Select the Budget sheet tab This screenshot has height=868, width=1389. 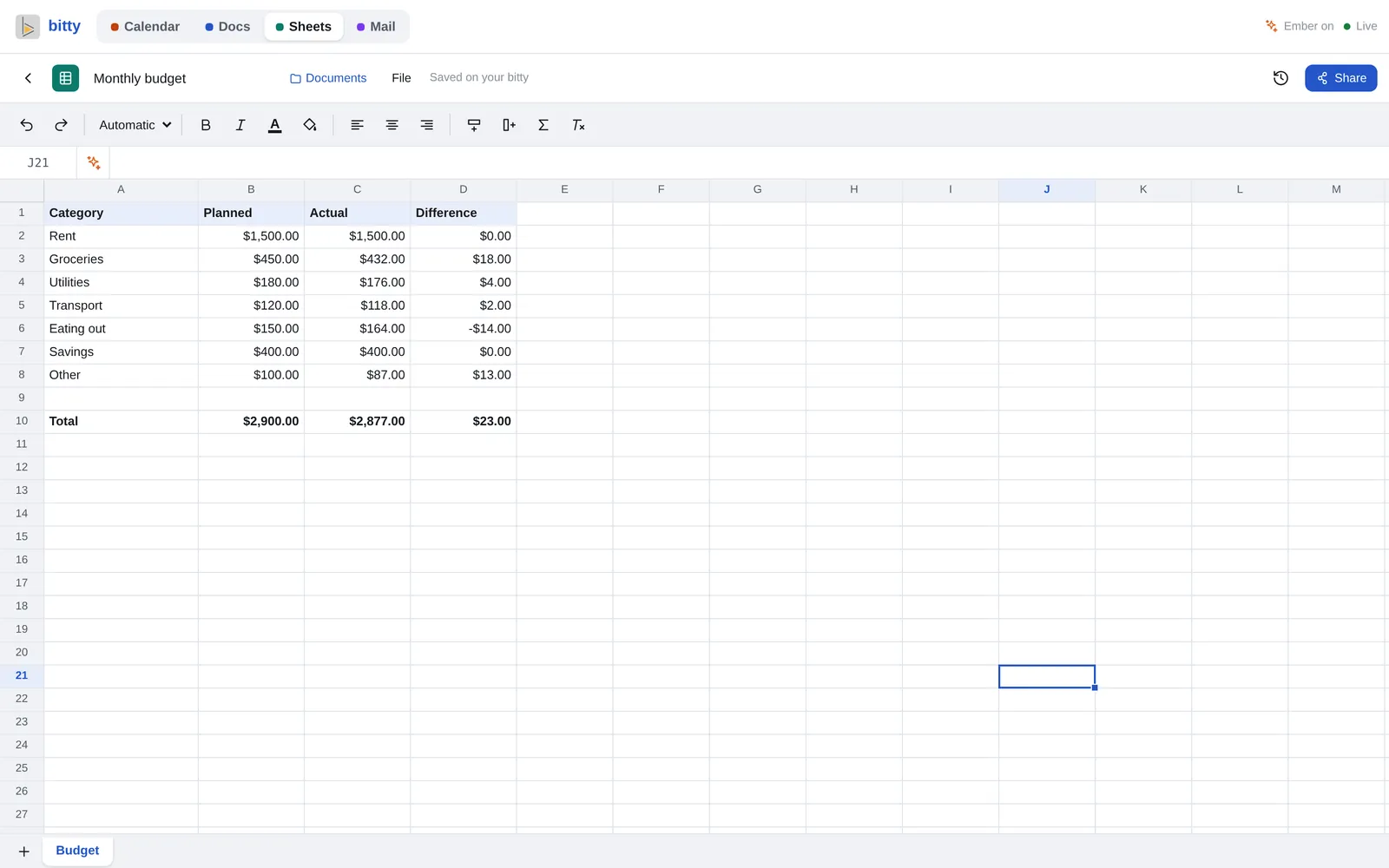coord(77,851)
